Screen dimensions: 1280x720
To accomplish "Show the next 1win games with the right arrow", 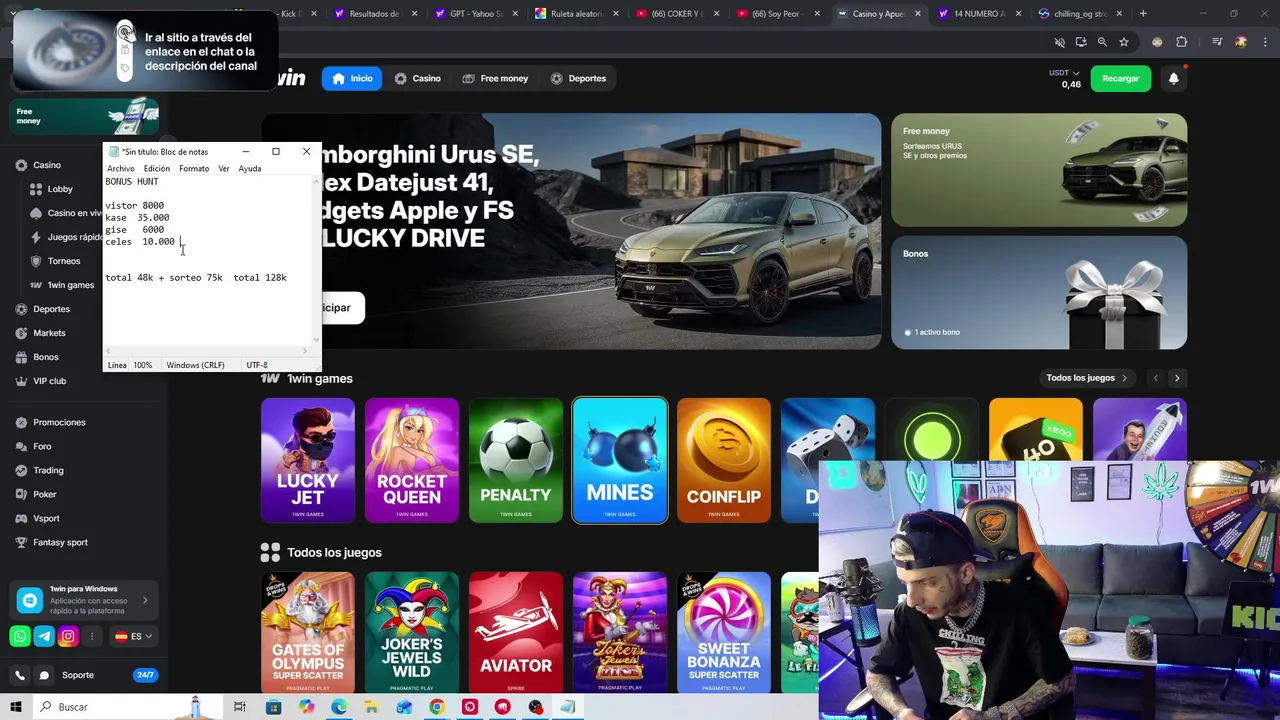I will 1177,378.
